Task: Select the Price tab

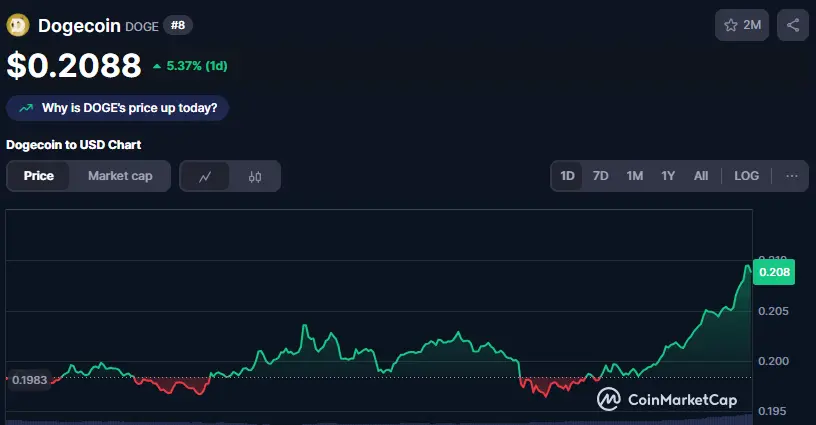Action: (39, 176)
